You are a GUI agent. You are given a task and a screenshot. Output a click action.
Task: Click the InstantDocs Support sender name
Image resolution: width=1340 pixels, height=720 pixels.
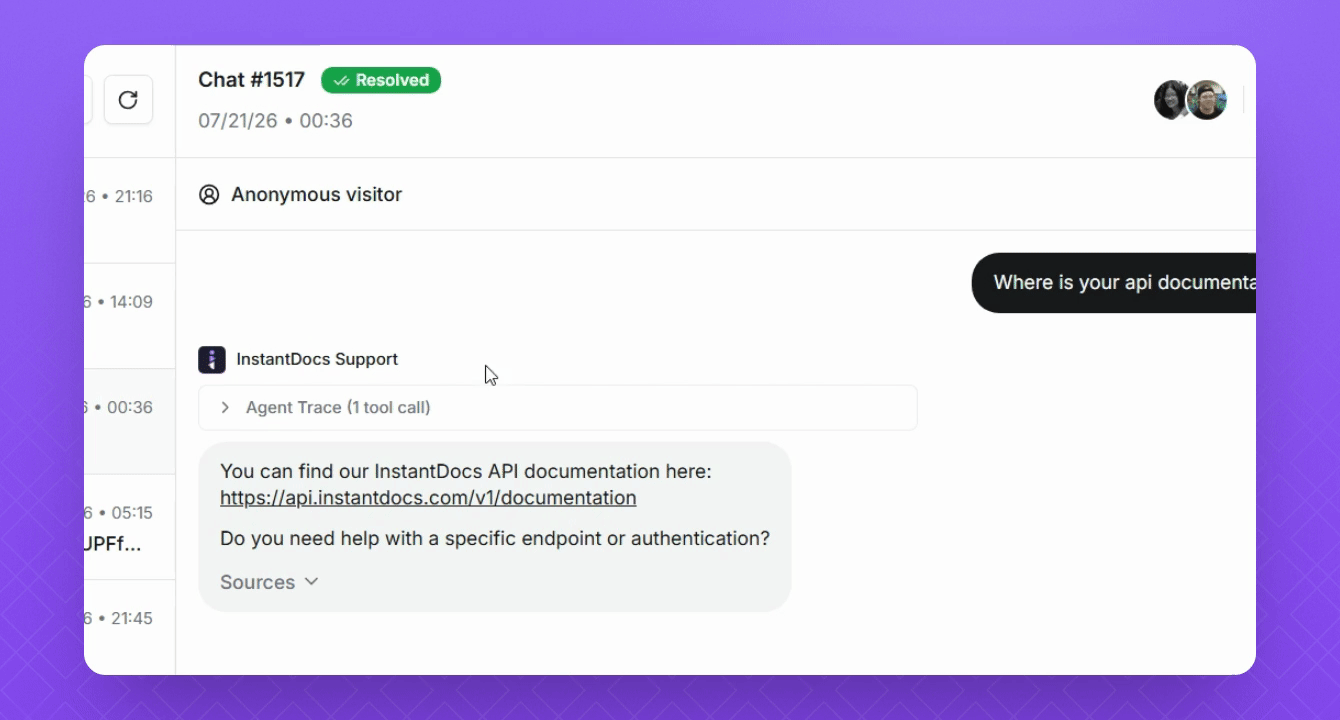[x=317, y=360]
